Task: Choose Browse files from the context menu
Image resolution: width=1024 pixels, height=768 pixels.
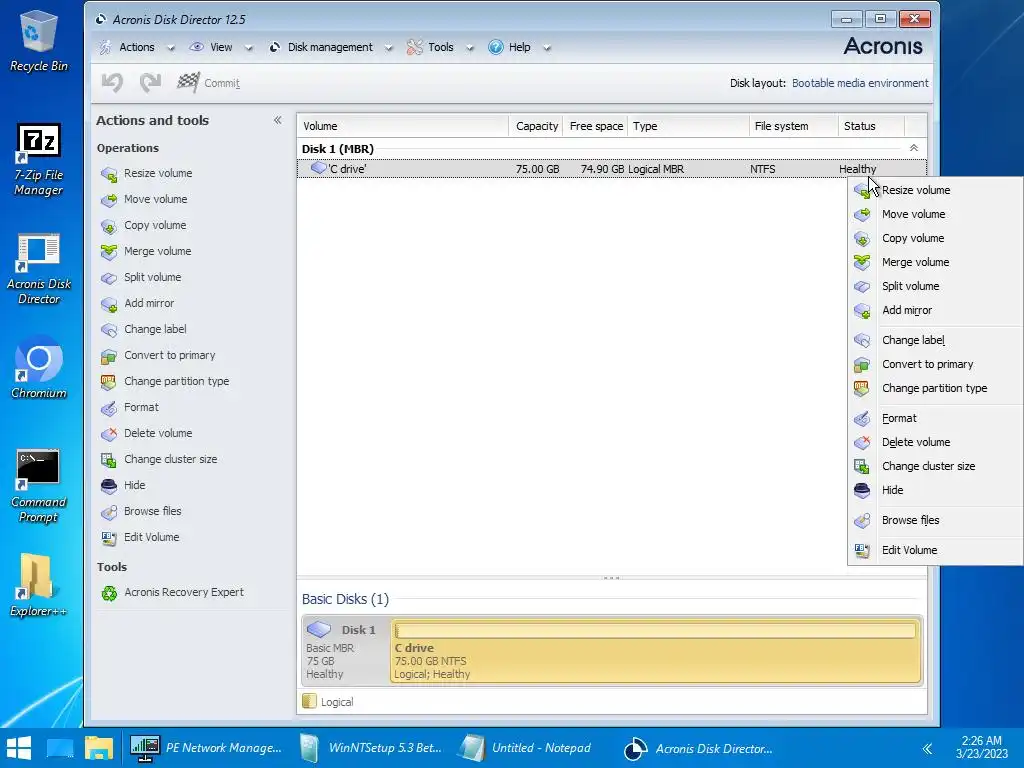Action: click(935, 520)
